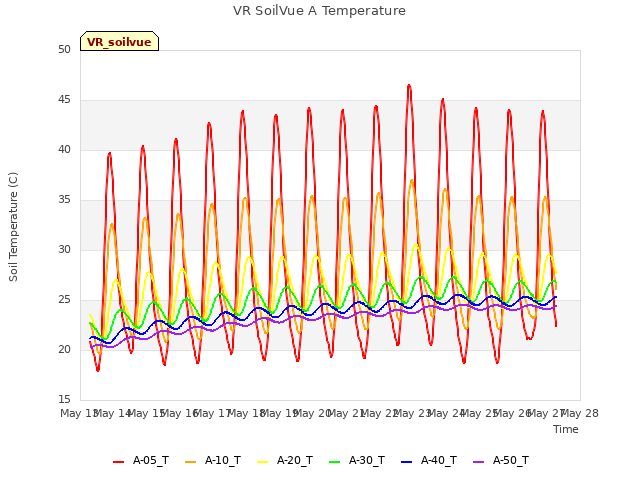
Task: Select the A-05_T legend label
Action: pyautogui.click(x=151, y=460)
